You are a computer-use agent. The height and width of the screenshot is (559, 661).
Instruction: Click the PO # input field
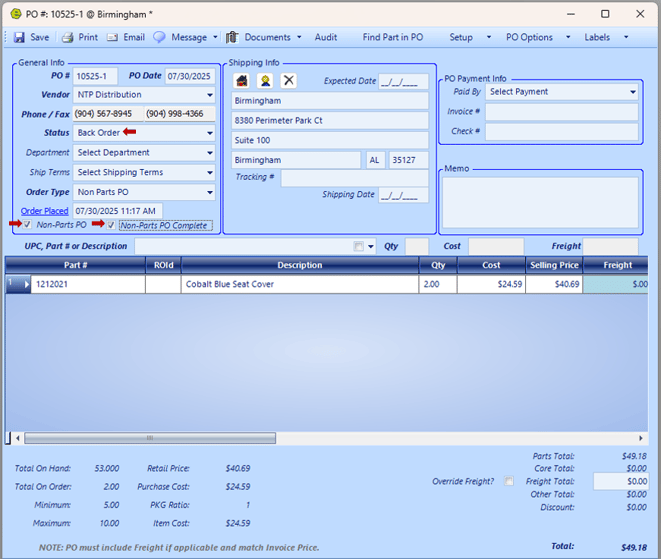pyautogui.click(x=95, y=76)
